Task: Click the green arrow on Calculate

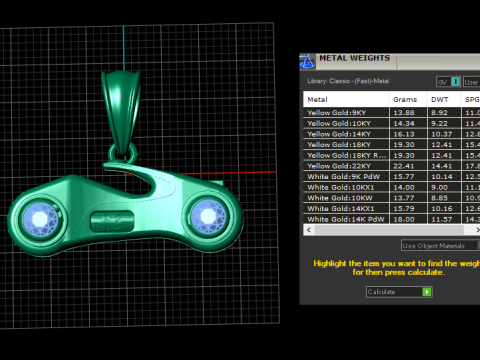Action: pyautogui.click(x=427, y=292)
